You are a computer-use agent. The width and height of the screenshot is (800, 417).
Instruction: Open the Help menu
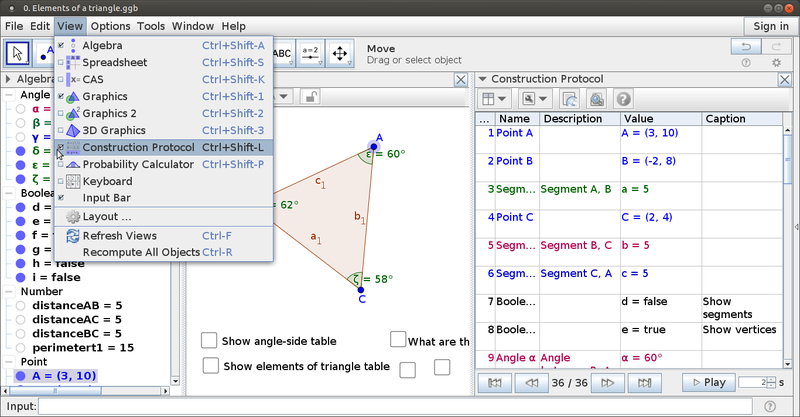[234, 26]
